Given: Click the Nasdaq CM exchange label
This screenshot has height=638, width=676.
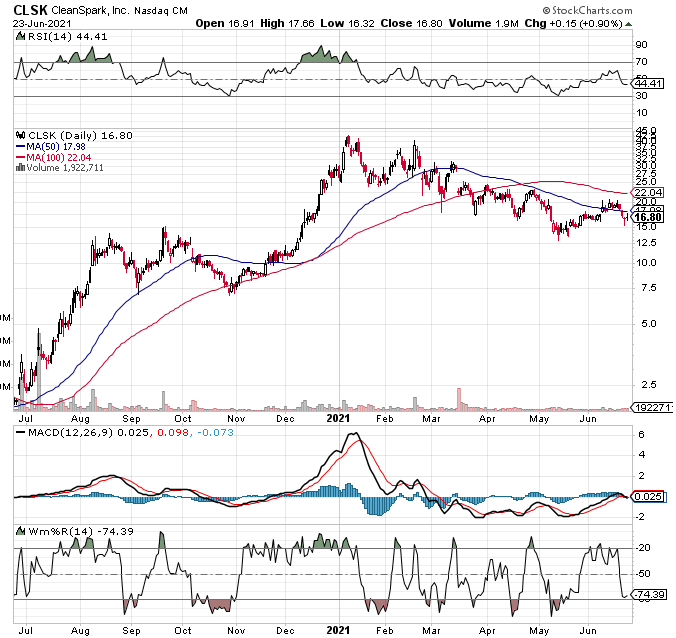Looking at the screenshot, I should click(x=161, y=11).
